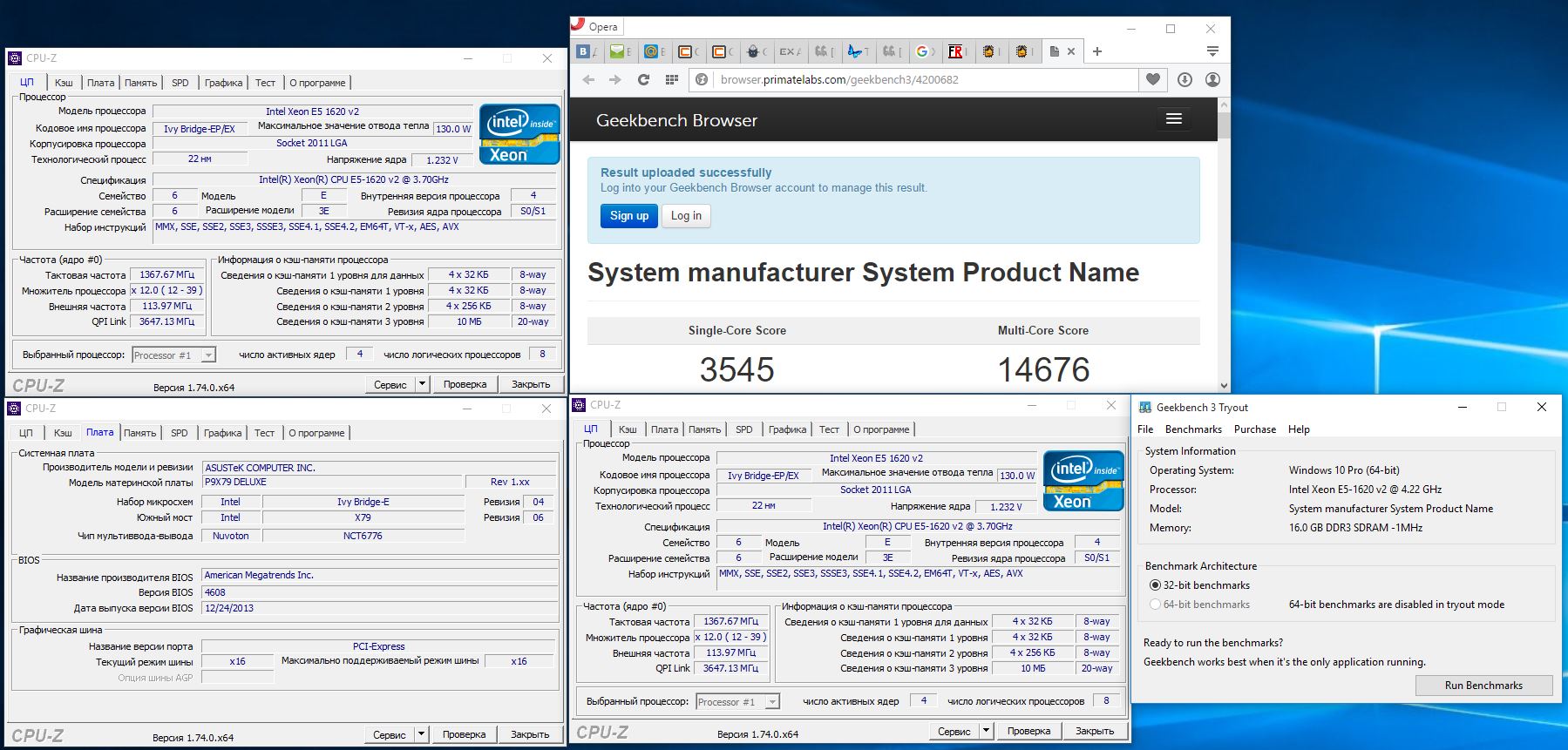1568x750 pixels.
Task: Open Графика tab in mainboard CPU-Z window
Action: coord(222,433)
